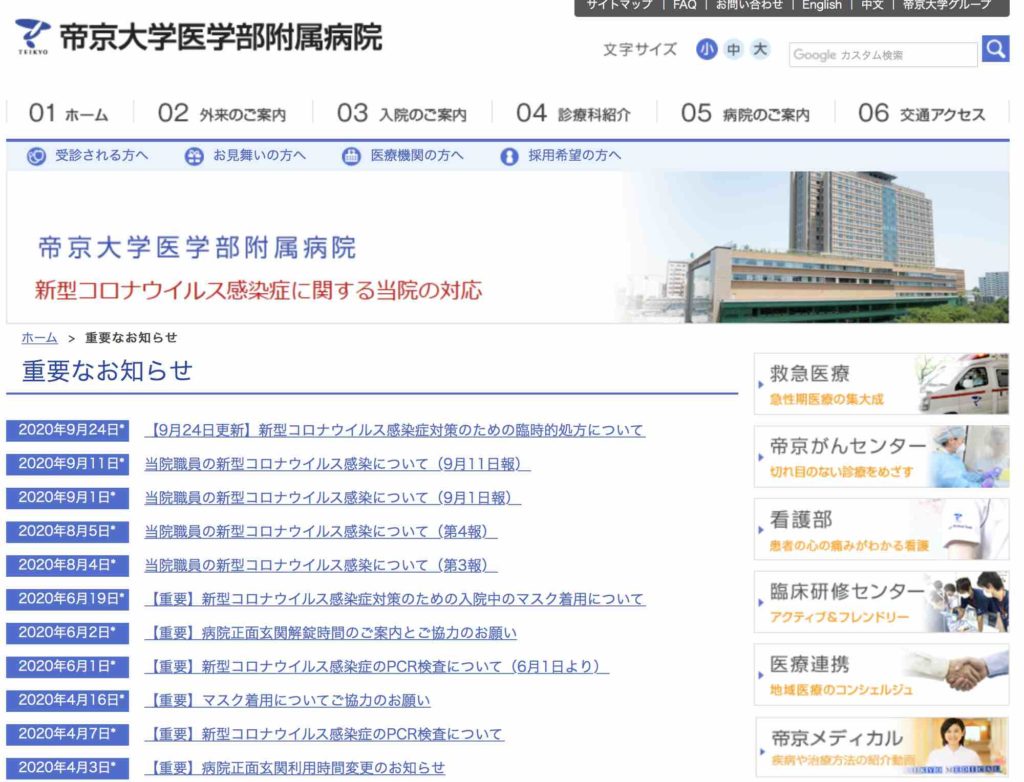
Task: Open the 06 交通アクセス menu
Action: [x=921, y=113]
